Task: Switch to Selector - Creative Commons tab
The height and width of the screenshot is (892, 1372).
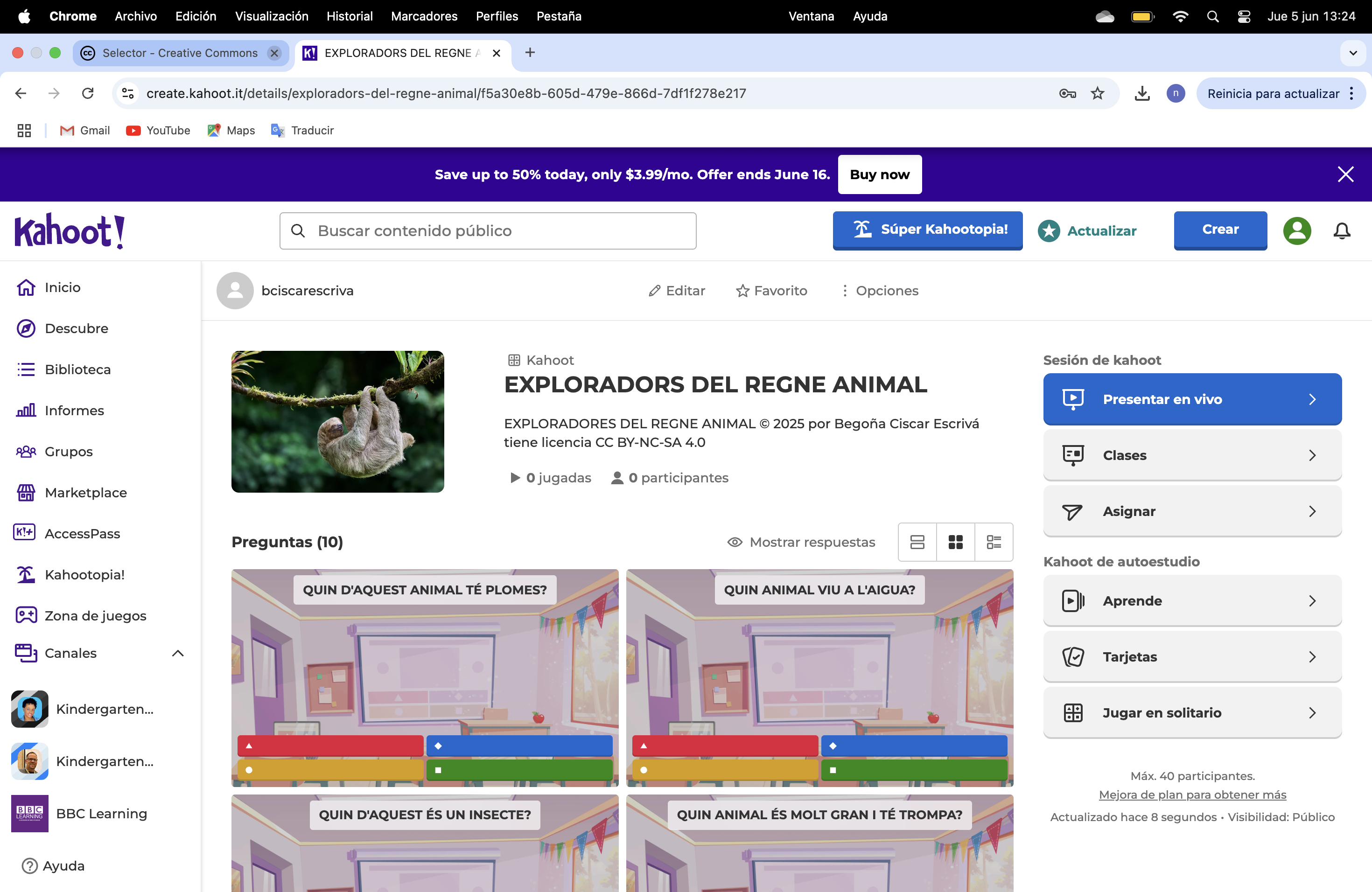Action: (180, 53)
